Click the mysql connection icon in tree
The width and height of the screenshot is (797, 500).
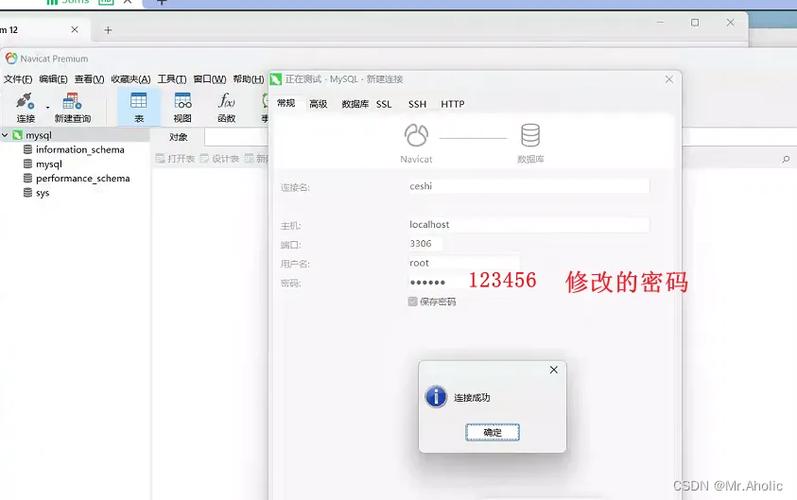[x=17, y=135]
